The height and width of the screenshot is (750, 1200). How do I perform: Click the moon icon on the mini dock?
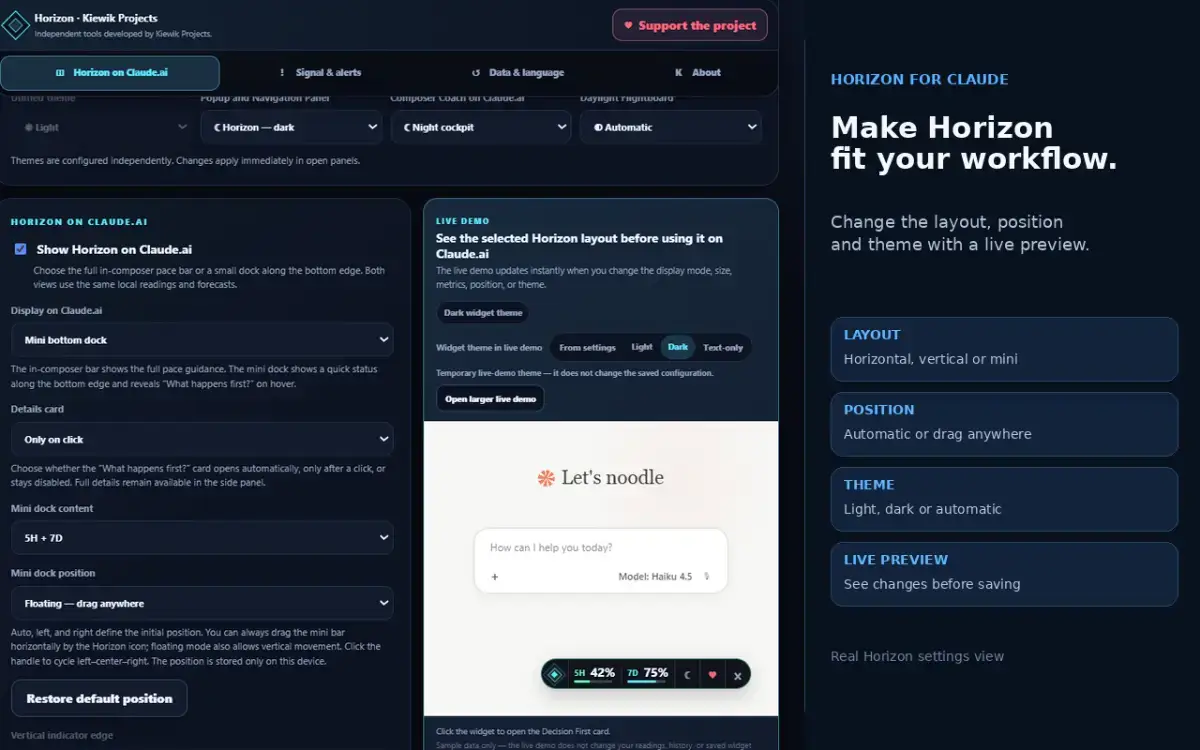[x=687, y=675]
